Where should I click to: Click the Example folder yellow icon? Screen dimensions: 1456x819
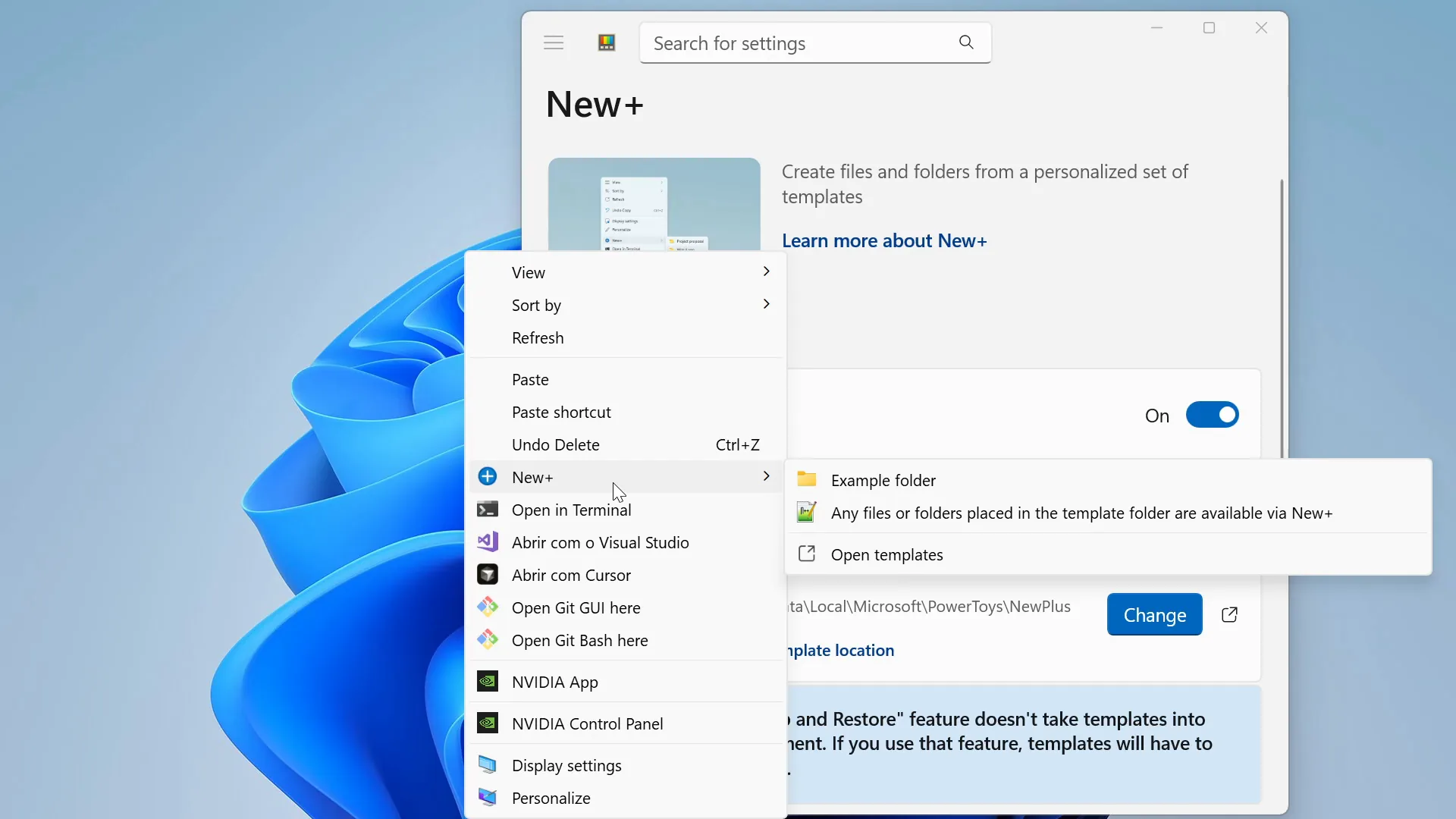807,479
